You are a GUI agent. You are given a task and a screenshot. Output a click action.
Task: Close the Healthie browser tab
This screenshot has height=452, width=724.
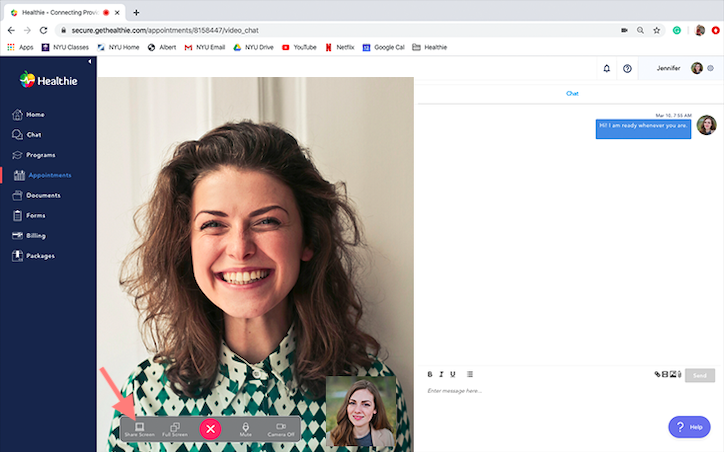pos(117,12)
